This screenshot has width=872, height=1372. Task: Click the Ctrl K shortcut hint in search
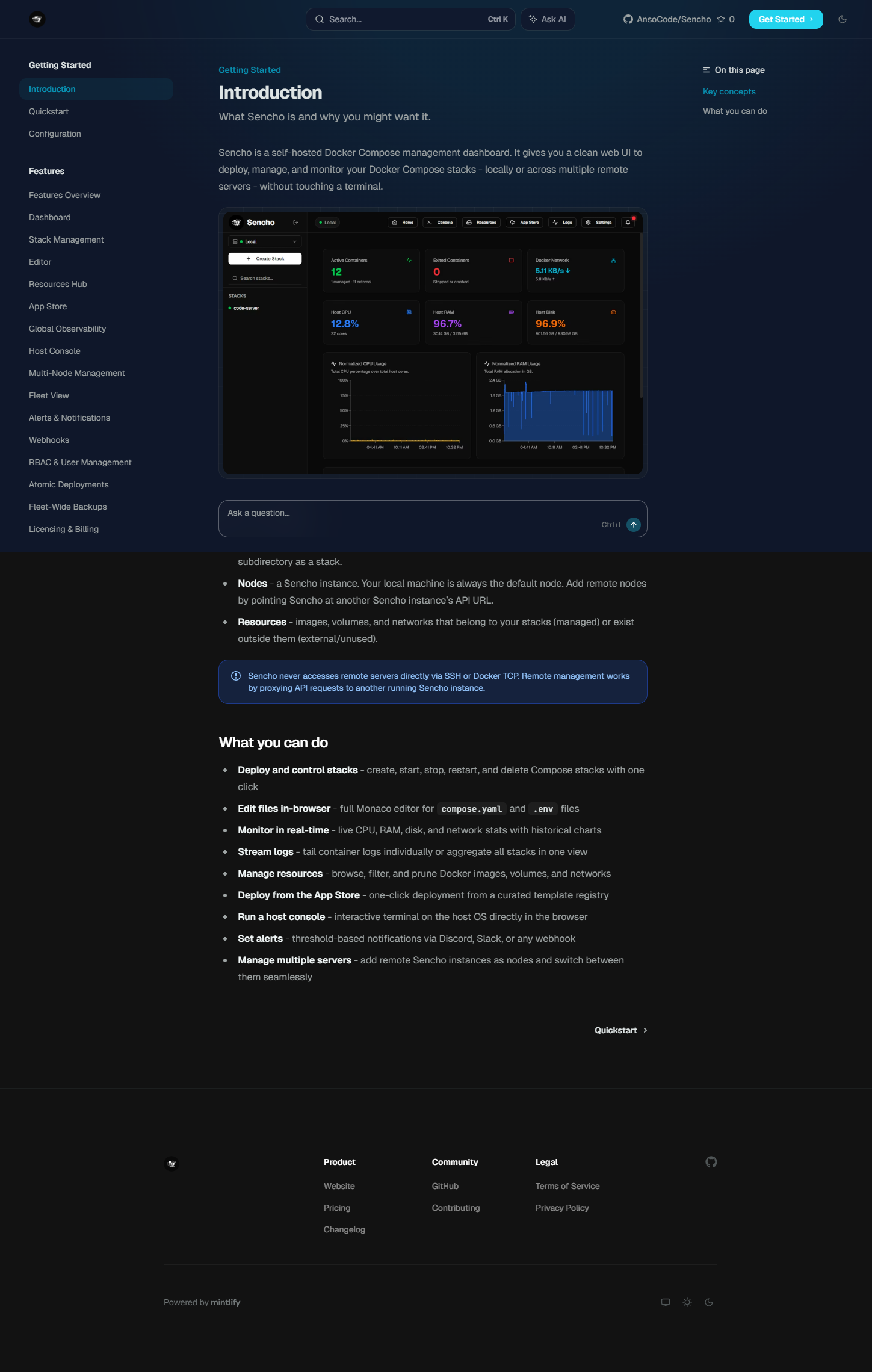498,19
